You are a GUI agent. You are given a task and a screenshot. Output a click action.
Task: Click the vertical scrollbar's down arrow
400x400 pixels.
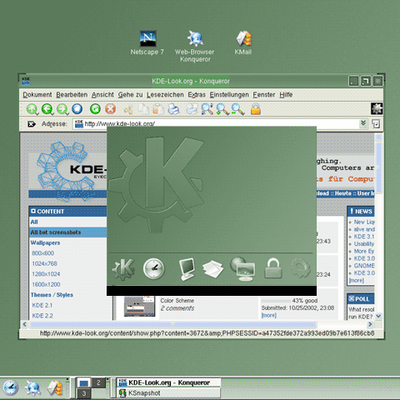coord(379,316)
